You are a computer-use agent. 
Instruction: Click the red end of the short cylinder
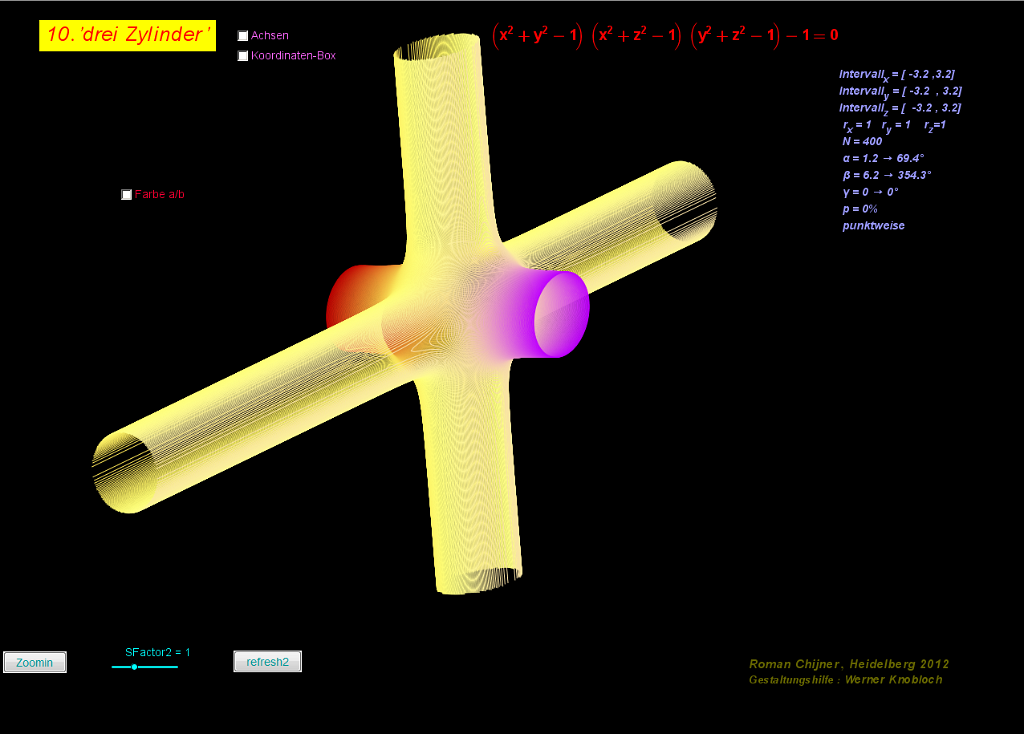pyautogui.click(x=345, y=296)
